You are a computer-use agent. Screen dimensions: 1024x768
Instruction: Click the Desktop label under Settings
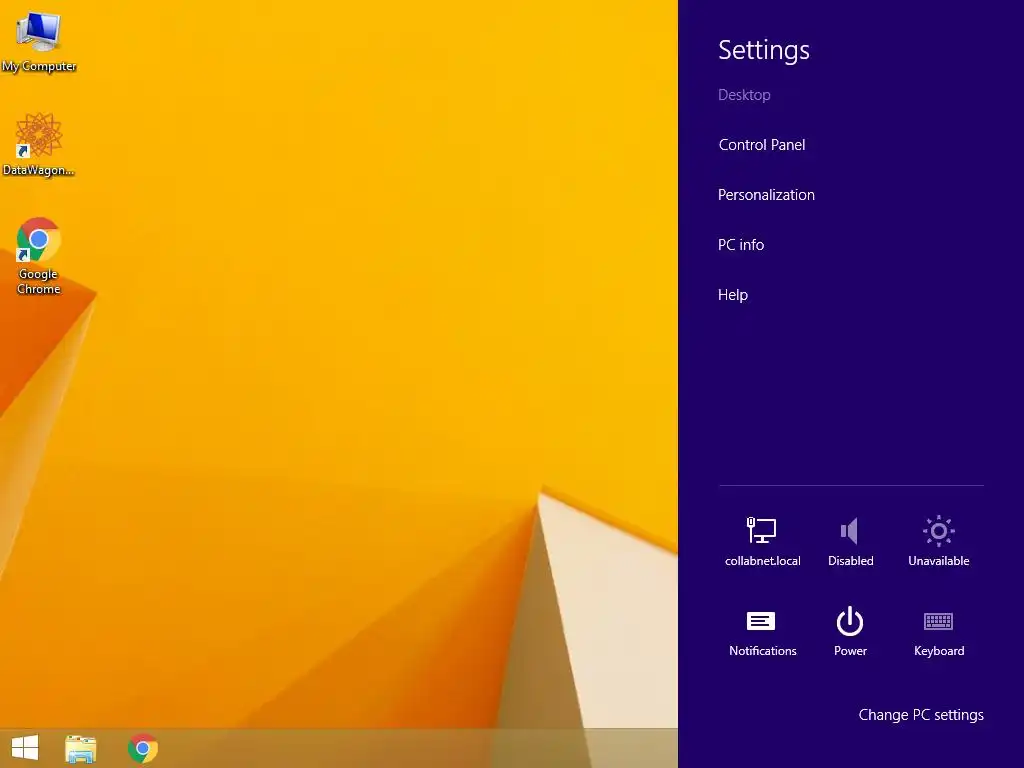[x=744, y=95]
